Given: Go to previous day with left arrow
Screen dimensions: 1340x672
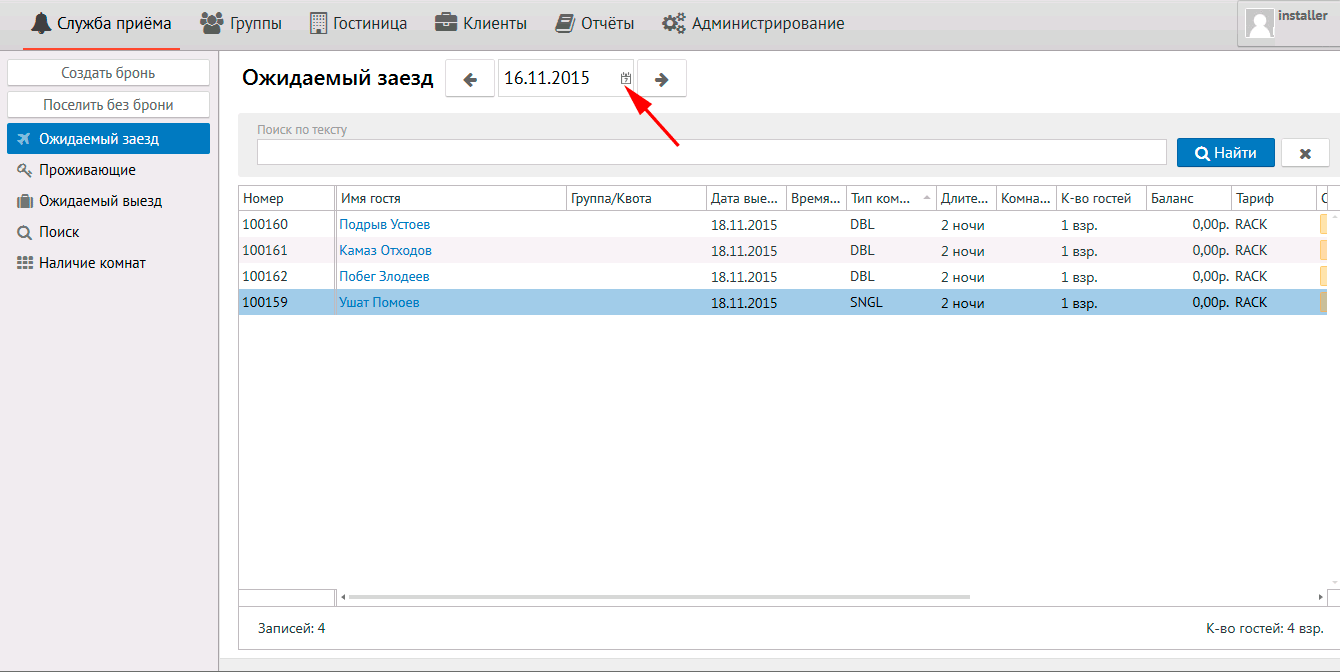Looking at the screenshot, I should [470, 79].
